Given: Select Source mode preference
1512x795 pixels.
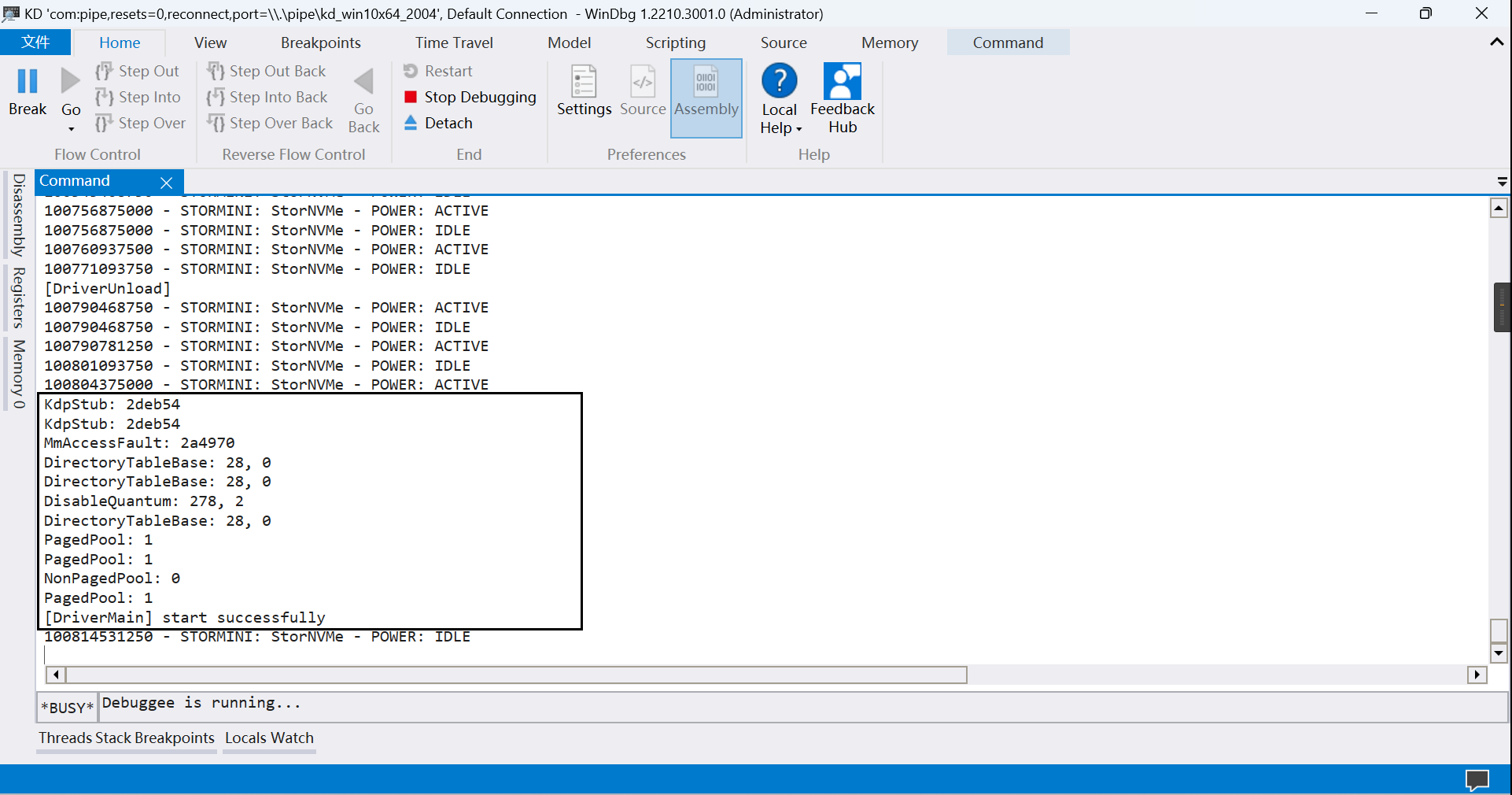Looking at the screenshot, I should coord(643,91).
